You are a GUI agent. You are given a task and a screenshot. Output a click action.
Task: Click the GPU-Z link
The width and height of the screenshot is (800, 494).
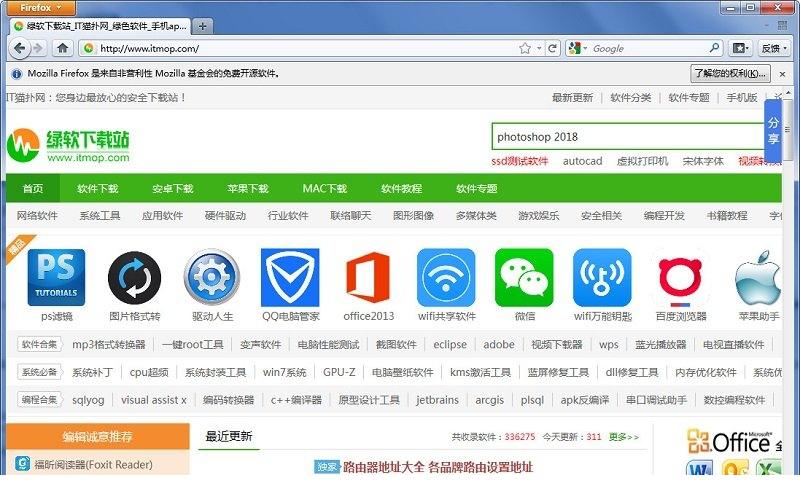click(339, 372)
